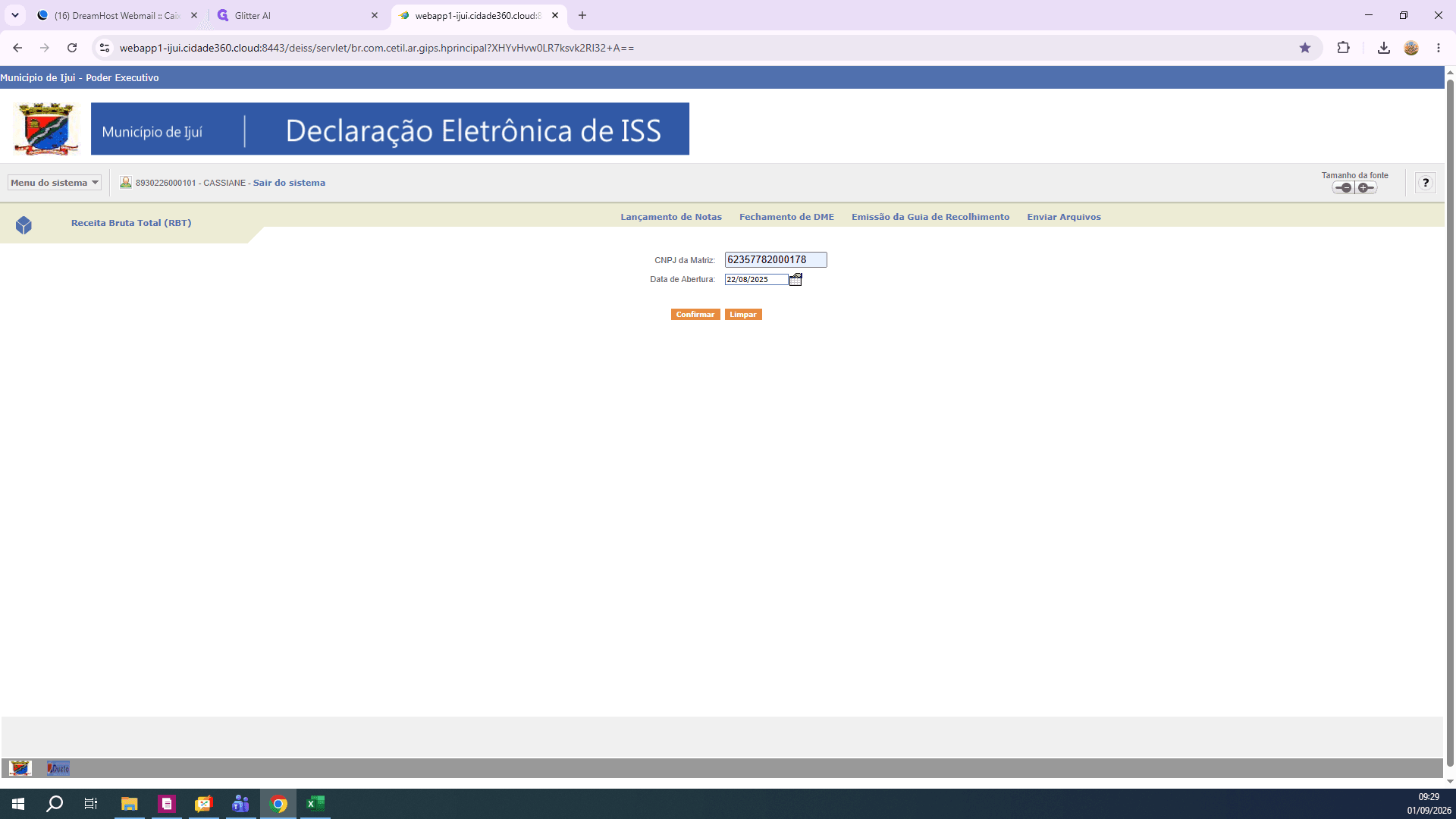Close the Glitter AI tab

coord(375,15)
